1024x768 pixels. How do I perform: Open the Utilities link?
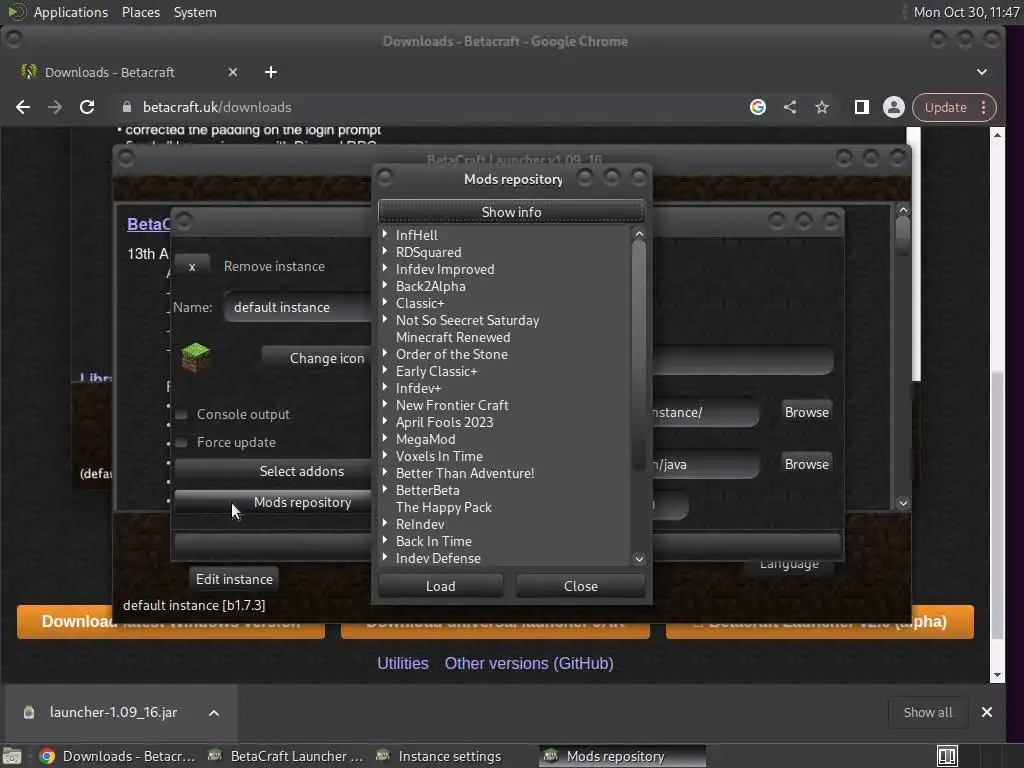(x=403, y=664)
